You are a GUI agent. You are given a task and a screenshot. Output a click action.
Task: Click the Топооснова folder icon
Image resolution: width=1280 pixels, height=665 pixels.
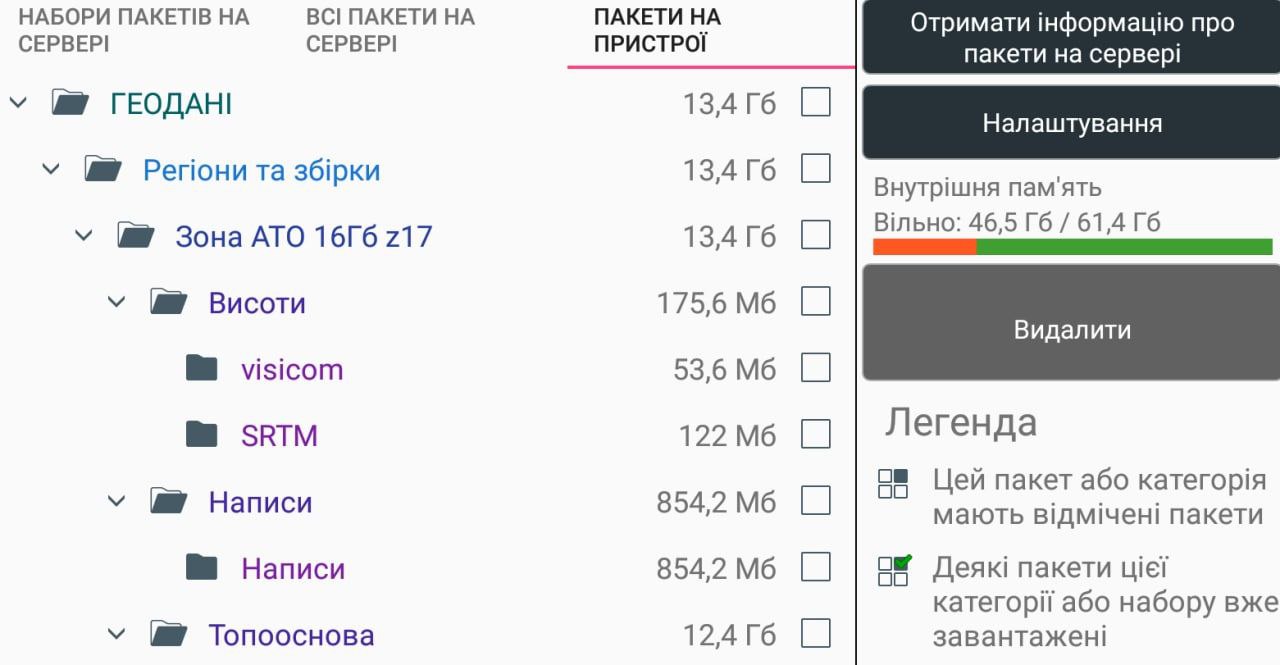[x=169, y=634]
